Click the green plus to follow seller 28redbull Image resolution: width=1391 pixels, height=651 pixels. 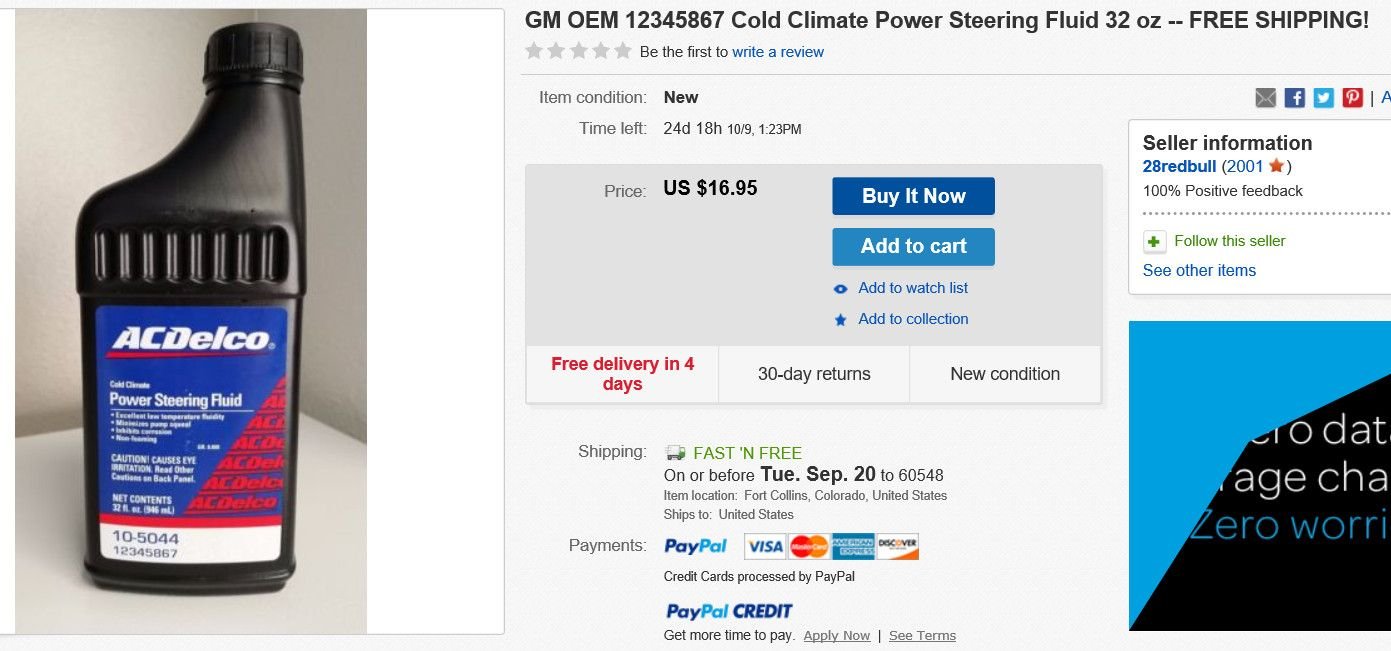[1155, 241]
